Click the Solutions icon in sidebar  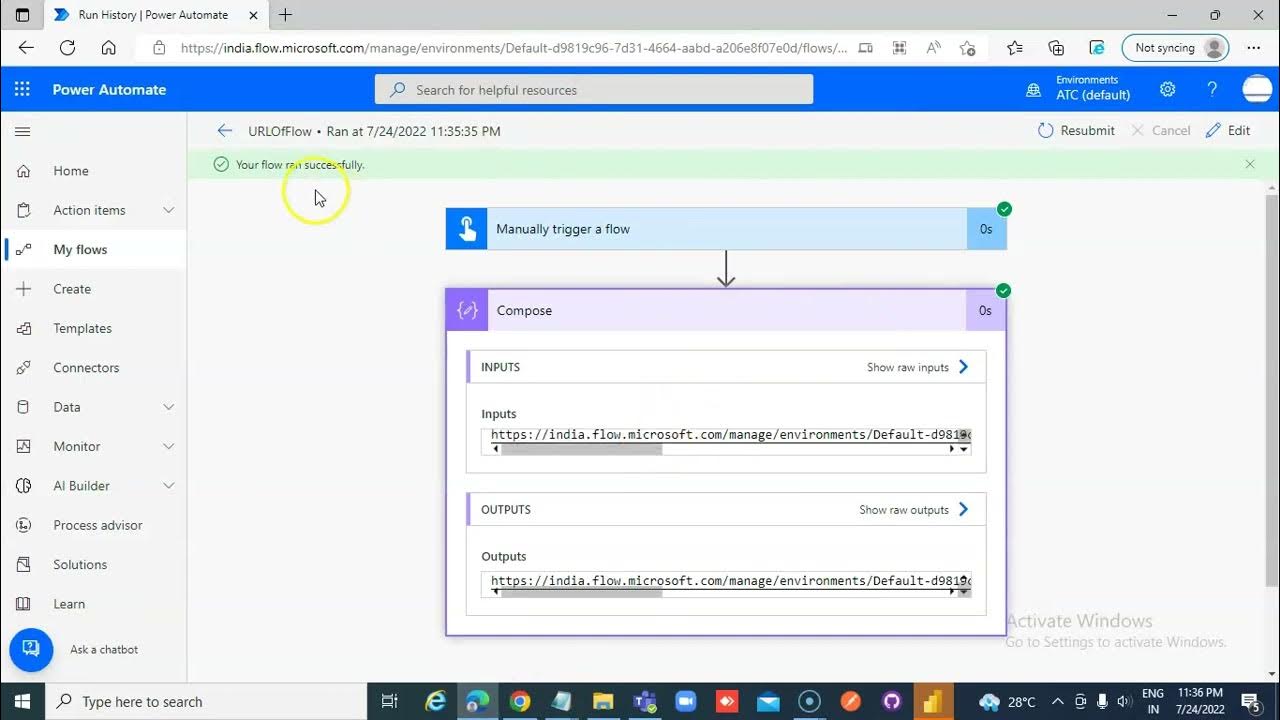pyautogui.click(x=23, y=564)
